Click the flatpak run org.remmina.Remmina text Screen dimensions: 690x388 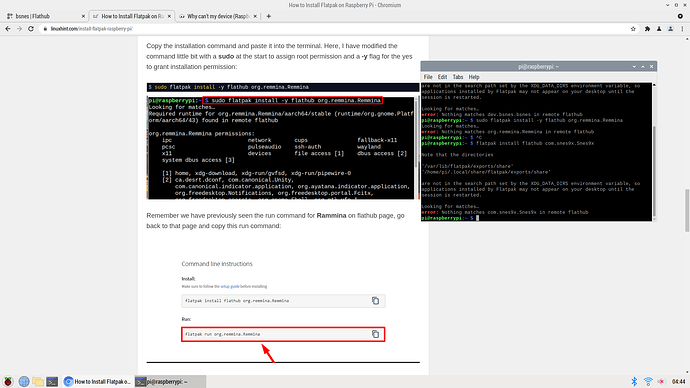[222, 334]
